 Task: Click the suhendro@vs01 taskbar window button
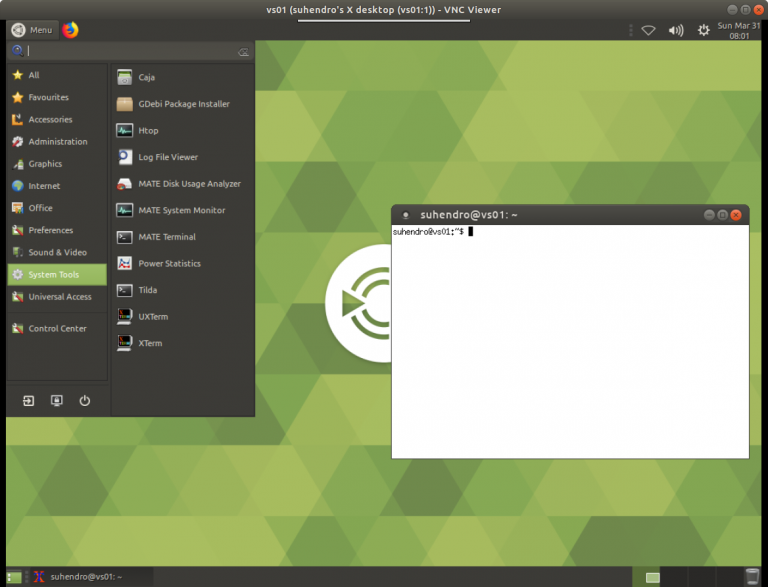87,576
